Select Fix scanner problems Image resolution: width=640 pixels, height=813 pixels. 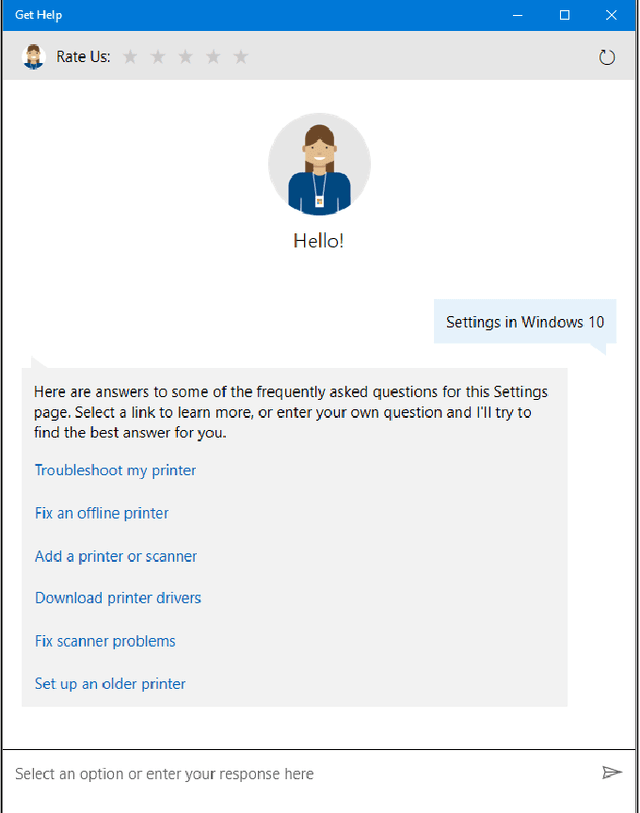(105, 641)
